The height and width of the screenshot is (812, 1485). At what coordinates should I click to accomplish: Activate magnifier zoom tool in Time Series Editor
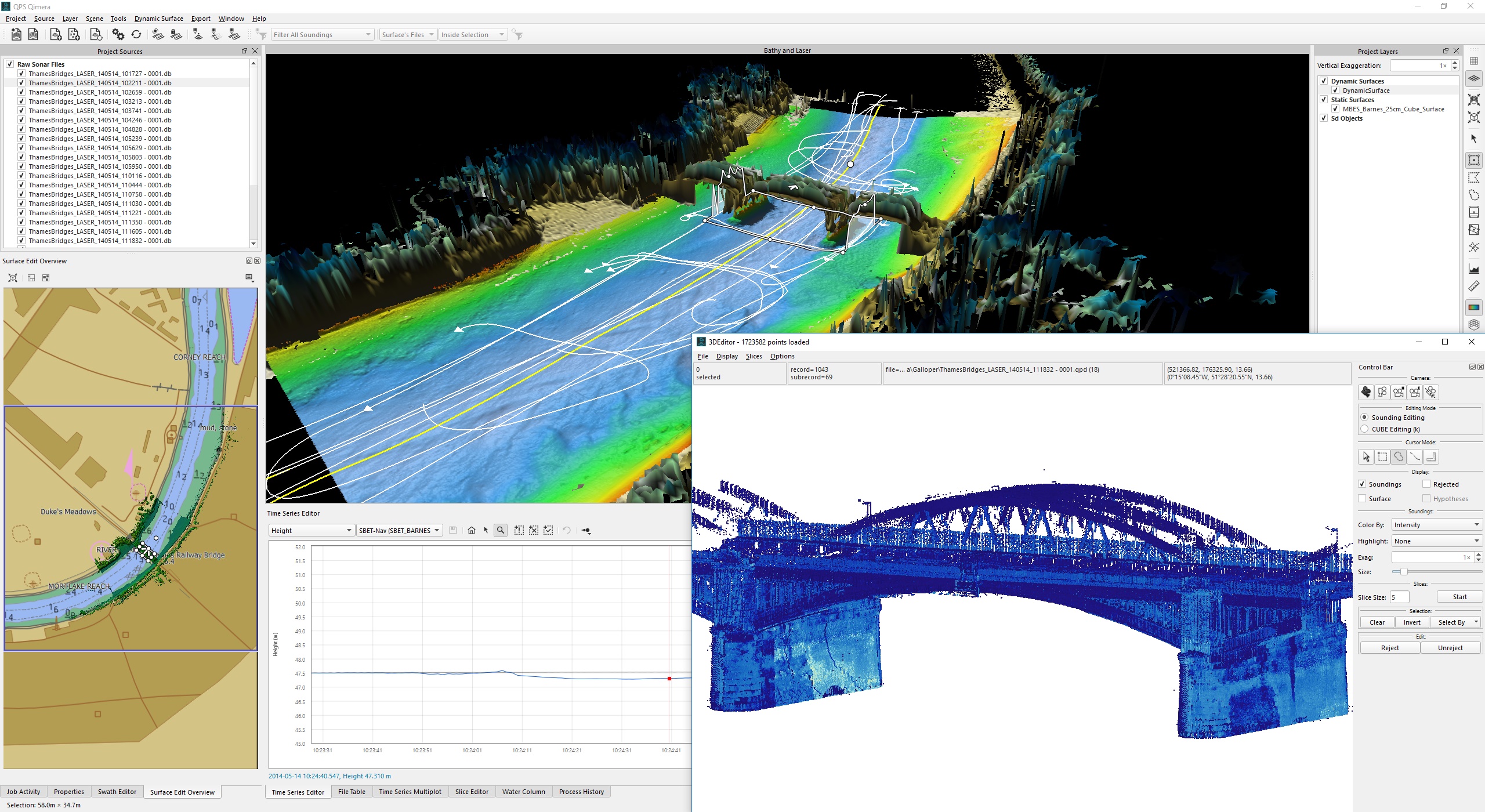coord(501,530)
